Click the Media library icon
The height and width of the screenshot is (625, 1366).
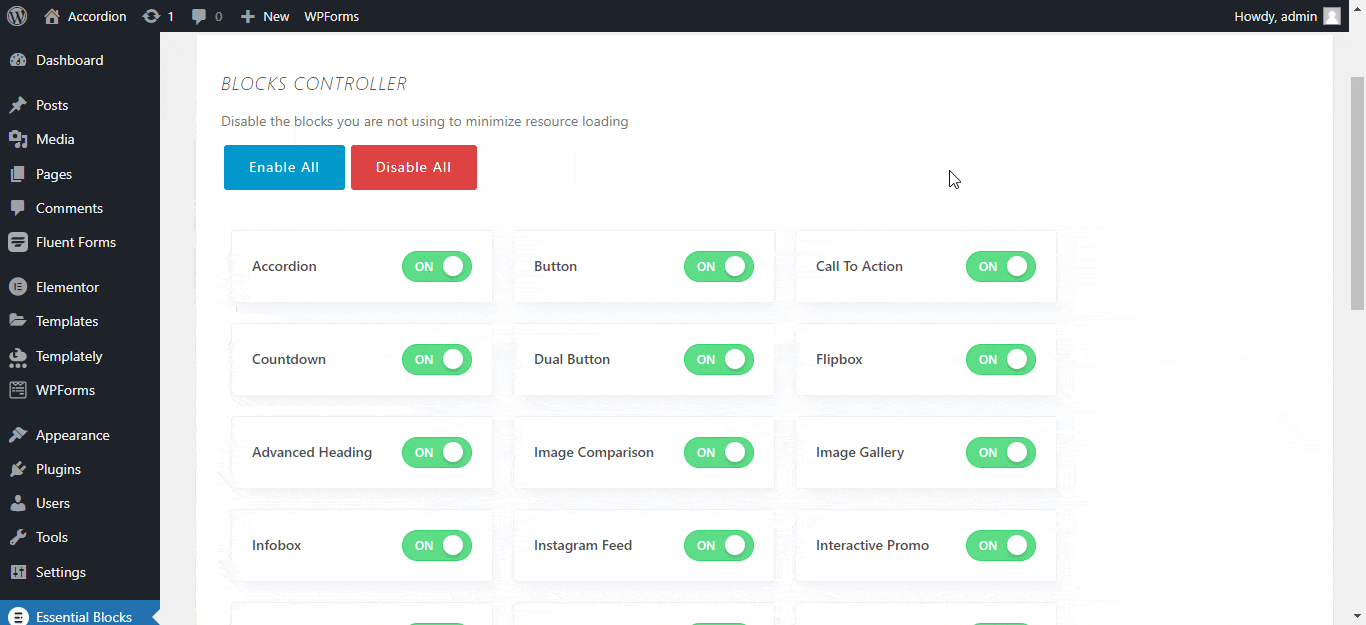(18, 139)
